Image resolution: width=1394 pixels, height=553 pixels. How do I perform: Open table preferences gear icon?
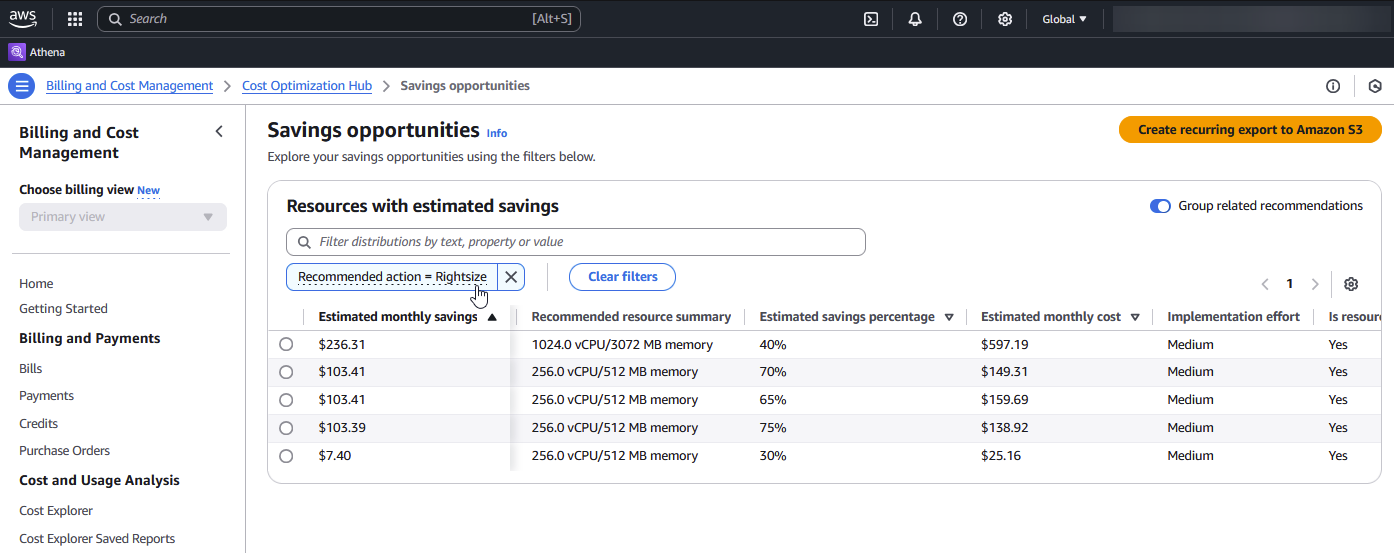(1351, 284)
